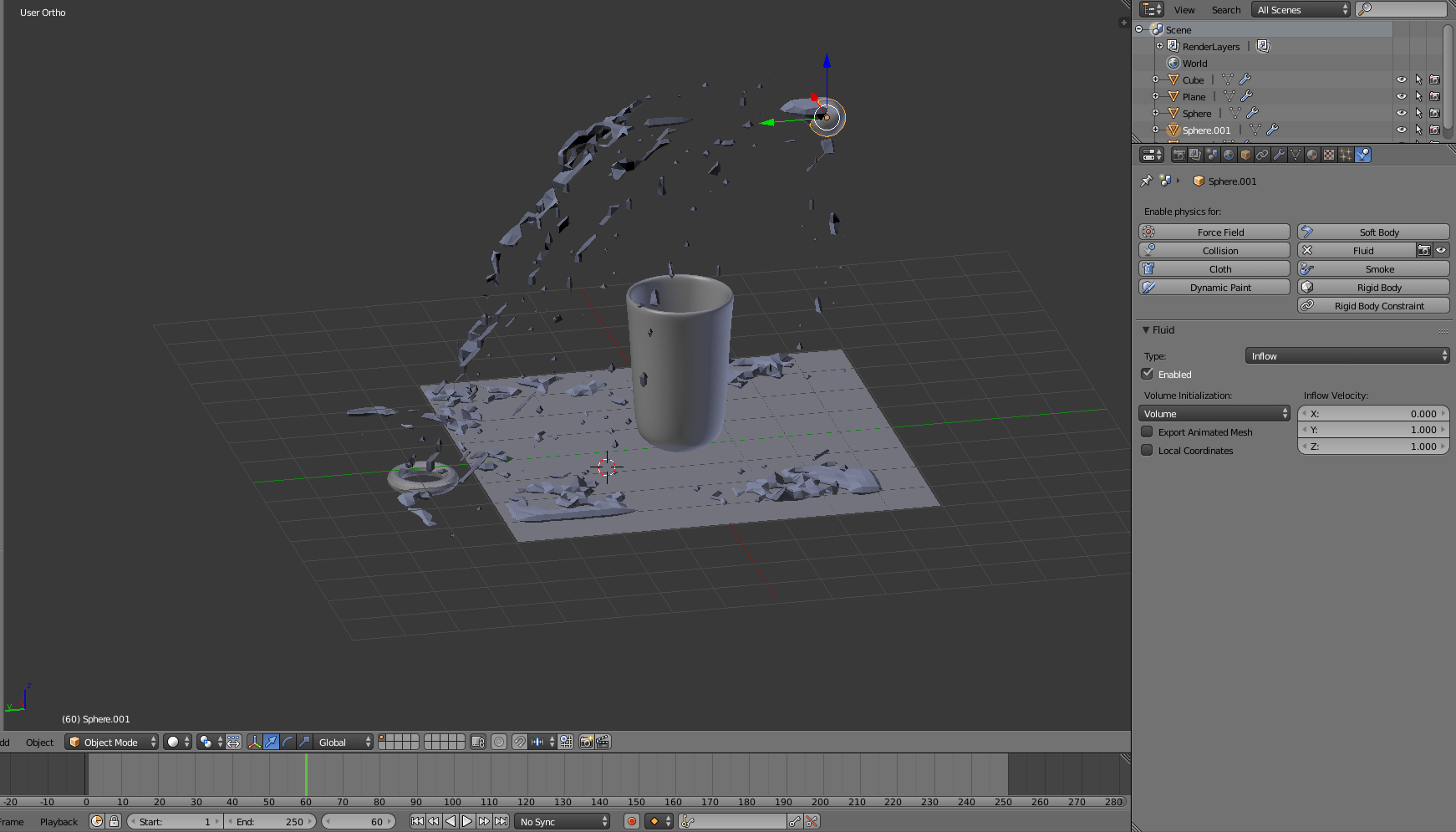
Task: Toggle the 3D manipulator axes icon
Action: [x=254, y=742]
